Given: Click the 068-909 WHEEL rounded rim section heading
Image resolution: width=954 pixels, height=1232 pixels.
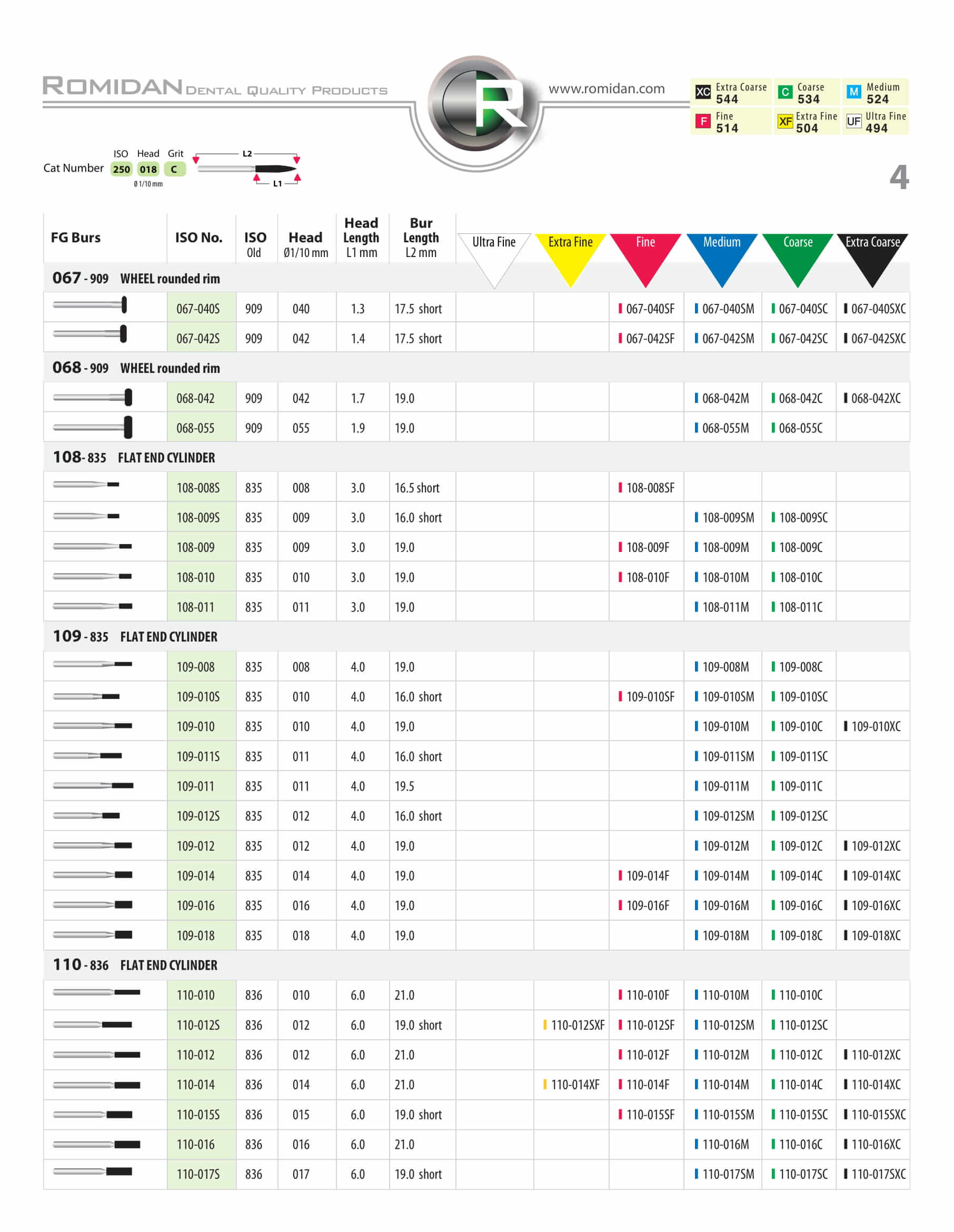Looking at the screenshot, I should tap(136, 367).
